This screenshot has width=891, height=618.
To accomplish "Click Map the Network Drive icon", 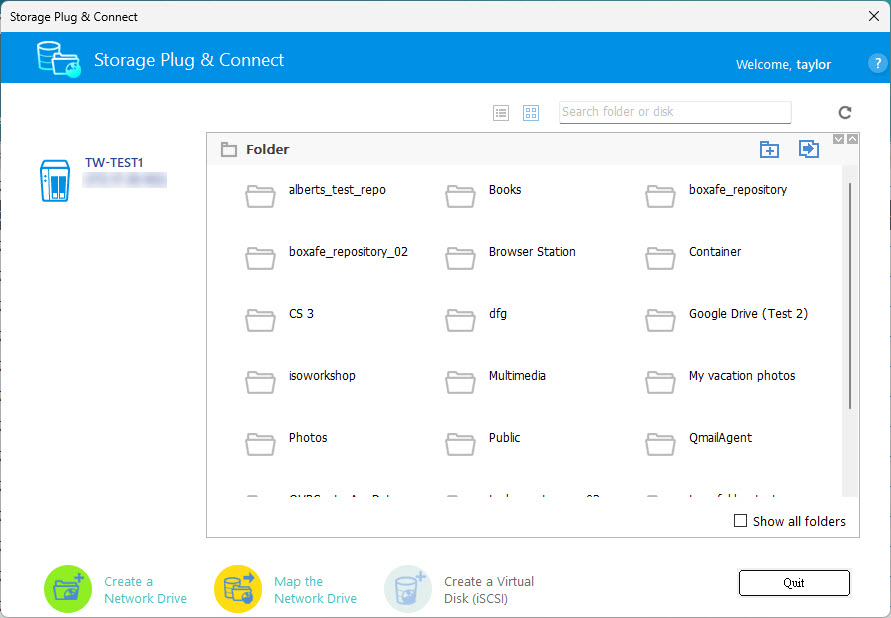I will click(238, 589).
